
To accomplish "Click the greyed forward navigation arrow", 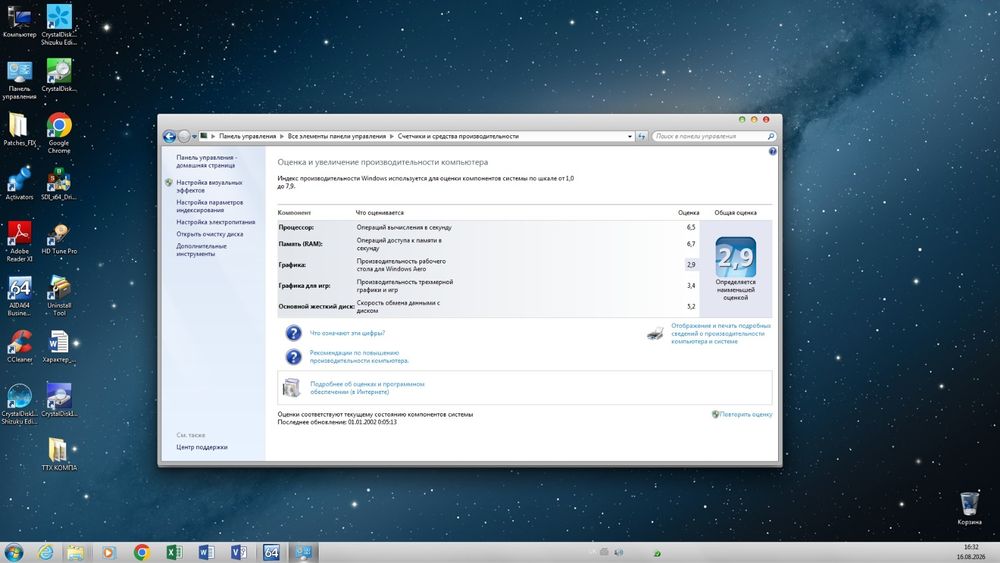I will tap(184, 136).
